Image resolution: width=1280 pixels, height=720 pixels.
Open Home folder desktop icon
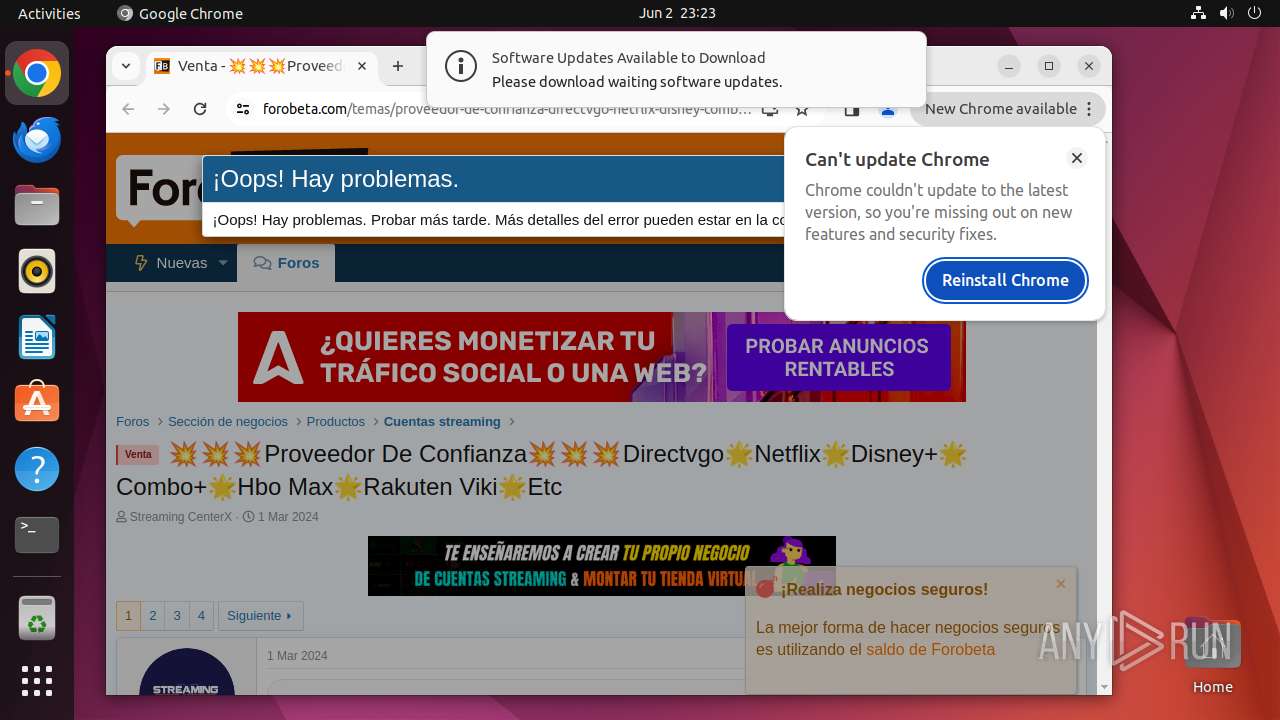1212,657
